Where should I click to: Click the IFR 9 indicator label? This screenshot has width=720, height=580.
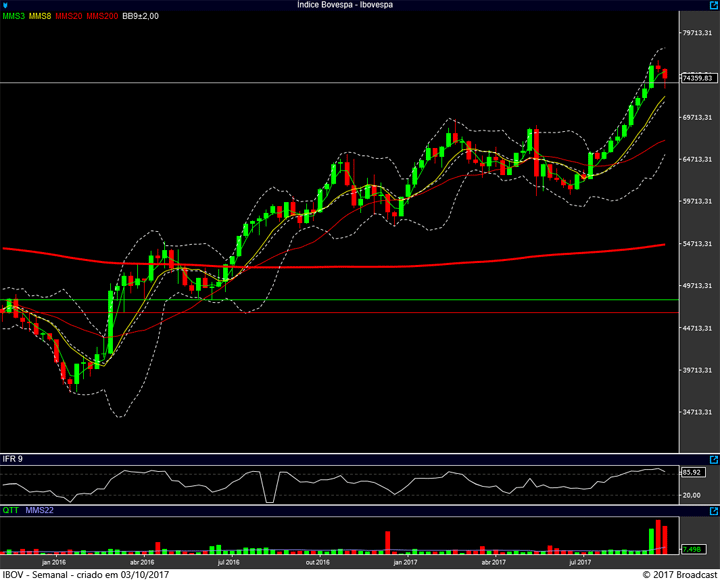coord(13,459)
